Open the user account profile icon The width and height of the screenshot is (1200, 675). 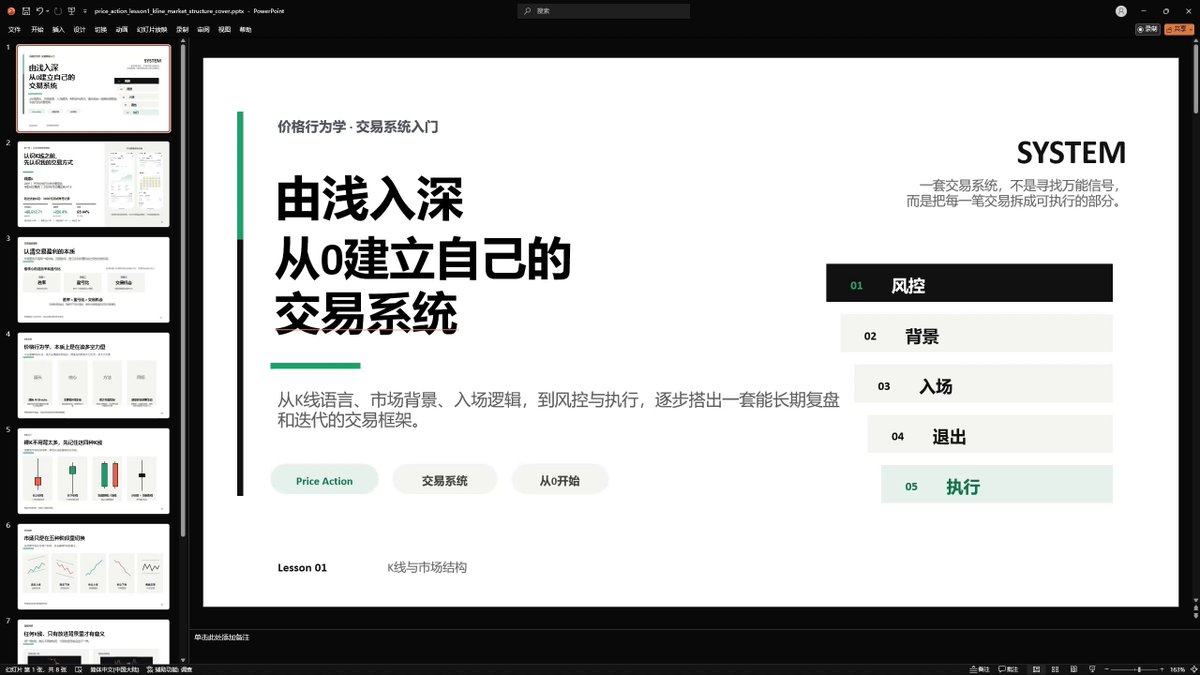1122,11
